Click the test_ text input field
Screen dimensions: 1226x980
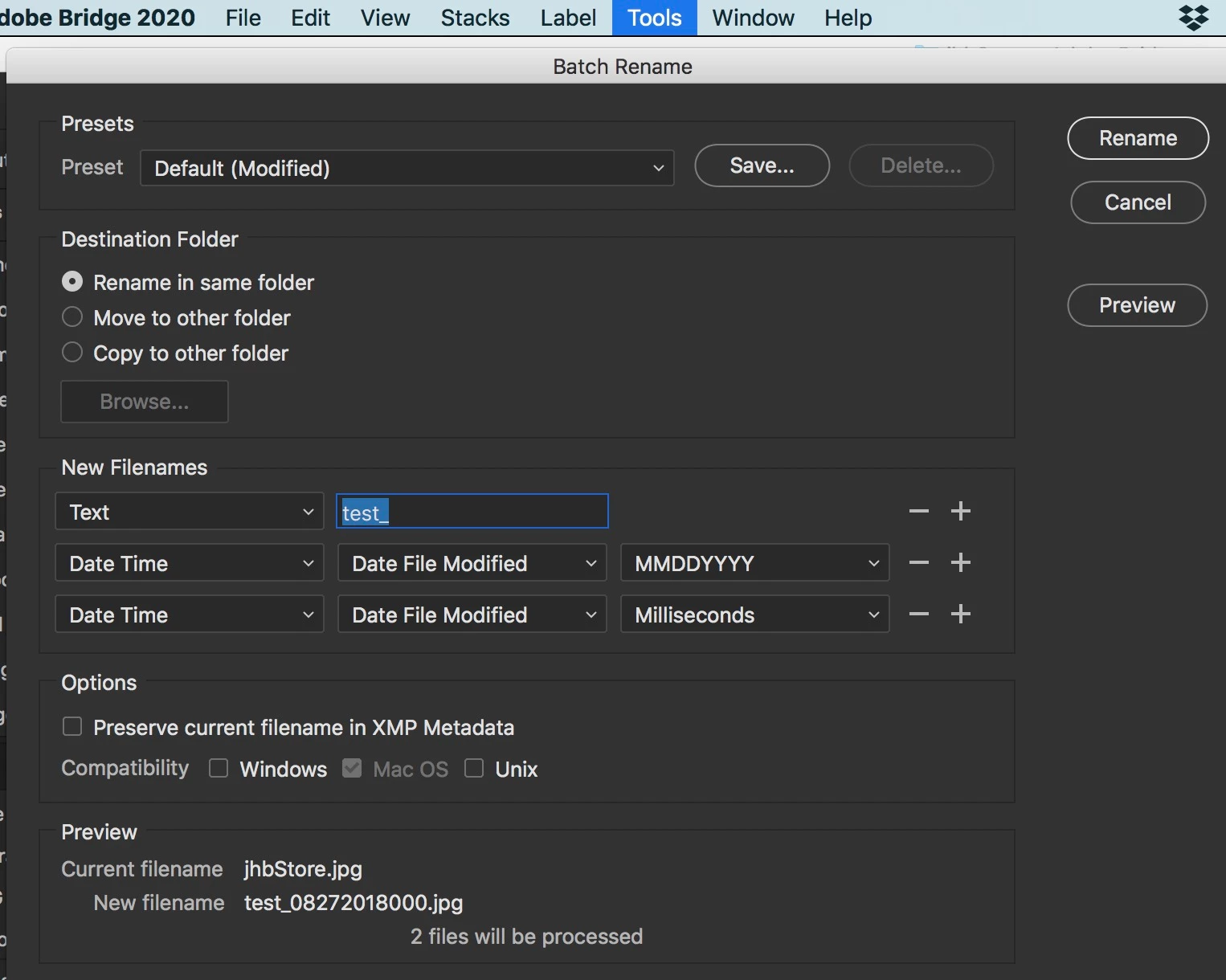click(472, 512)
